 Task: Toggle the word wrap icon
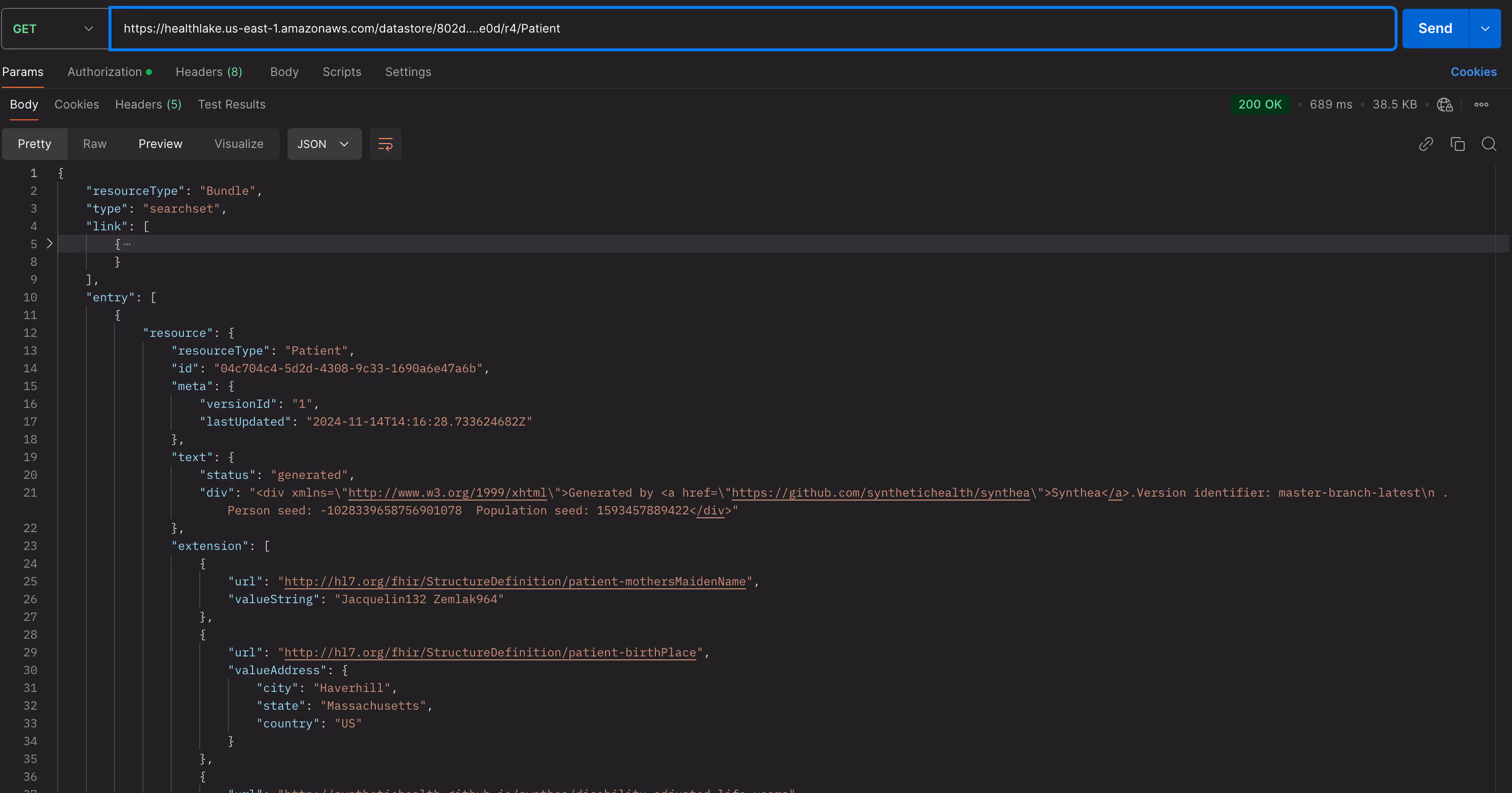tap(385, 144)
